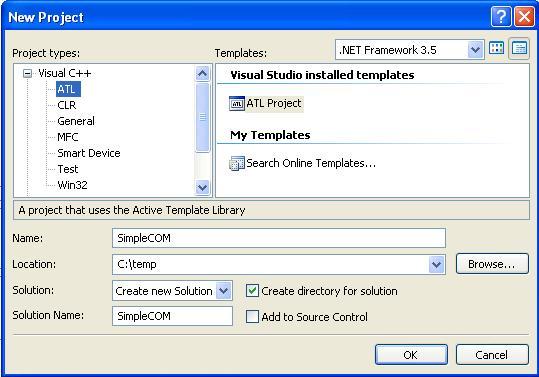Close the New Project dialog
The height and width of the screenshot is (377, 539).
point(524,16)
